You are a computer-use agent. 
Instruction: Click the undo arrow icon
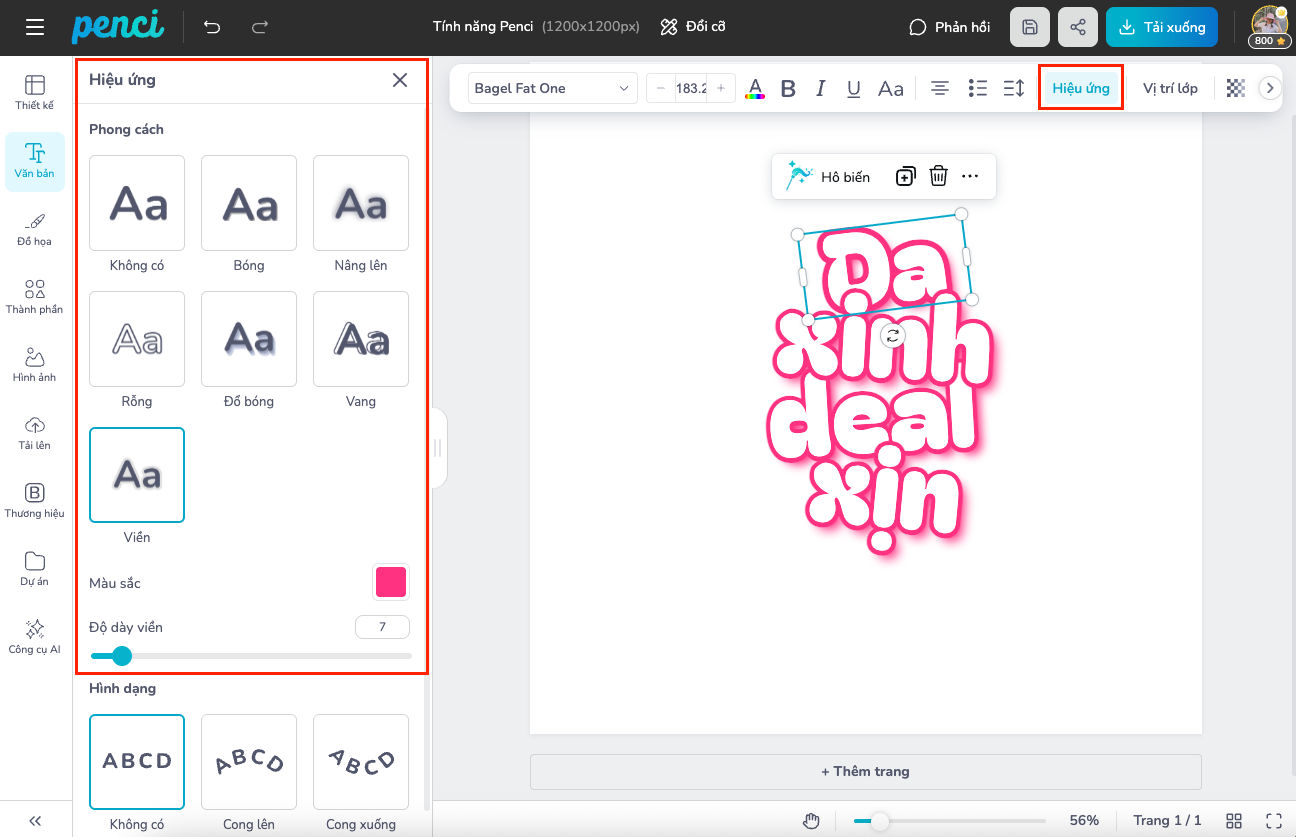[212, 27]
